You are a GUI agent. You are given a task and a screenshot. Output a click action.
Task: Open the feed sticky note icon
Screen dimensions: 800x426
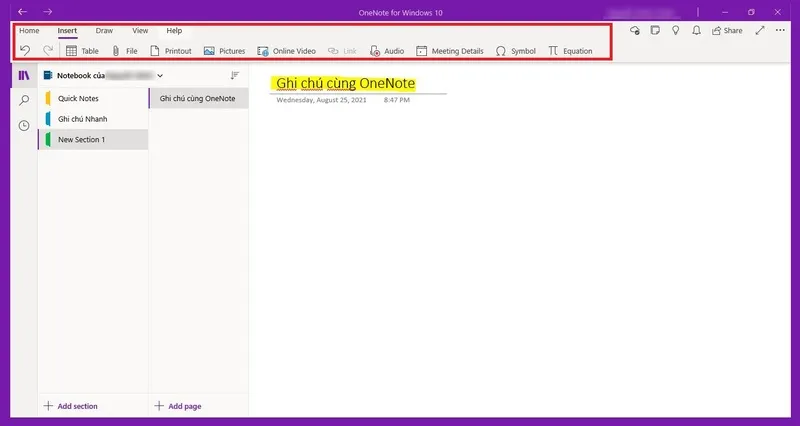tap(655, 31)
